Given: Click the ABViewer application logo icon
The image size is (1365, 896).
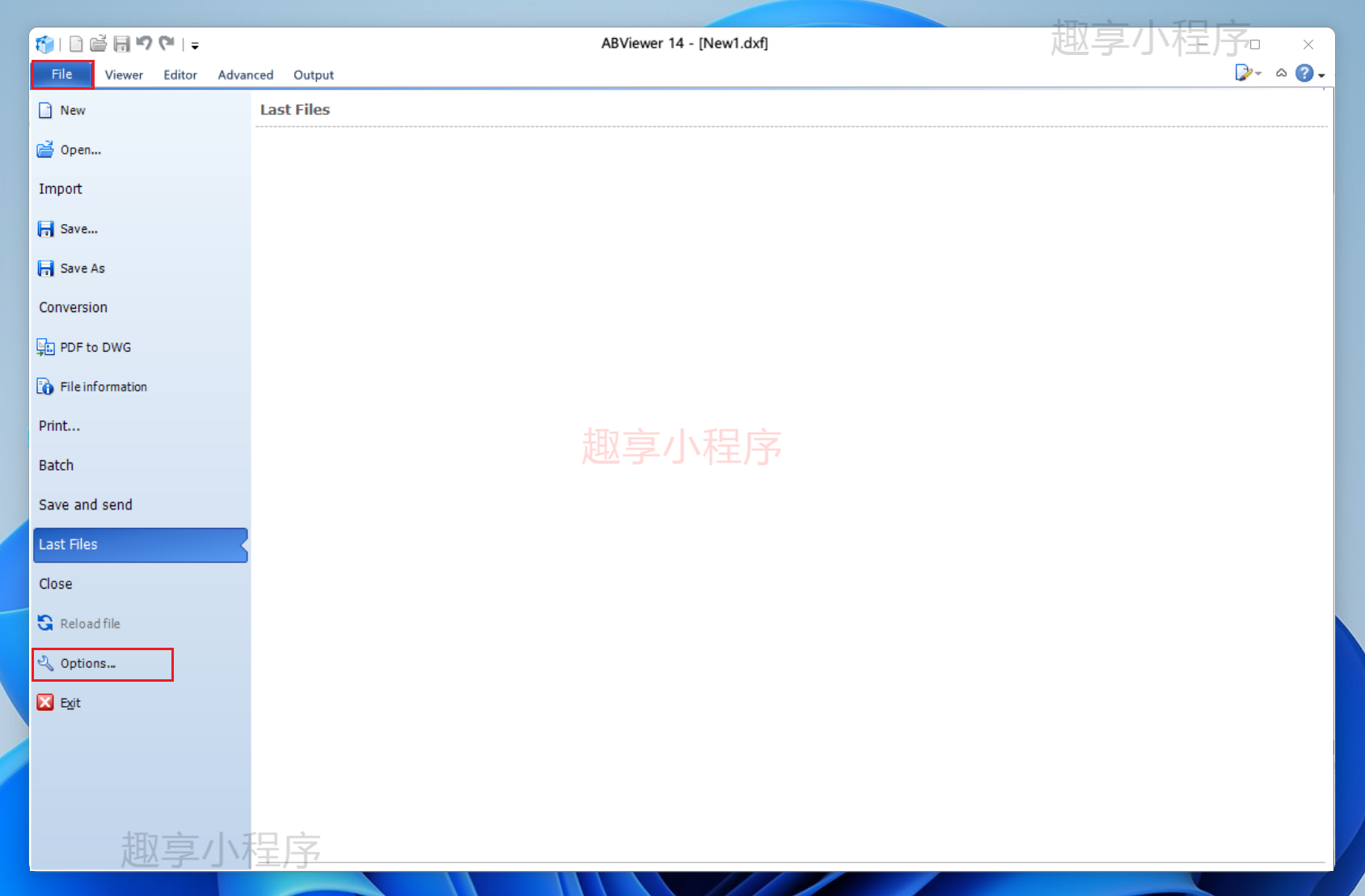Looking at the screenshot, I should pos(45,44).
